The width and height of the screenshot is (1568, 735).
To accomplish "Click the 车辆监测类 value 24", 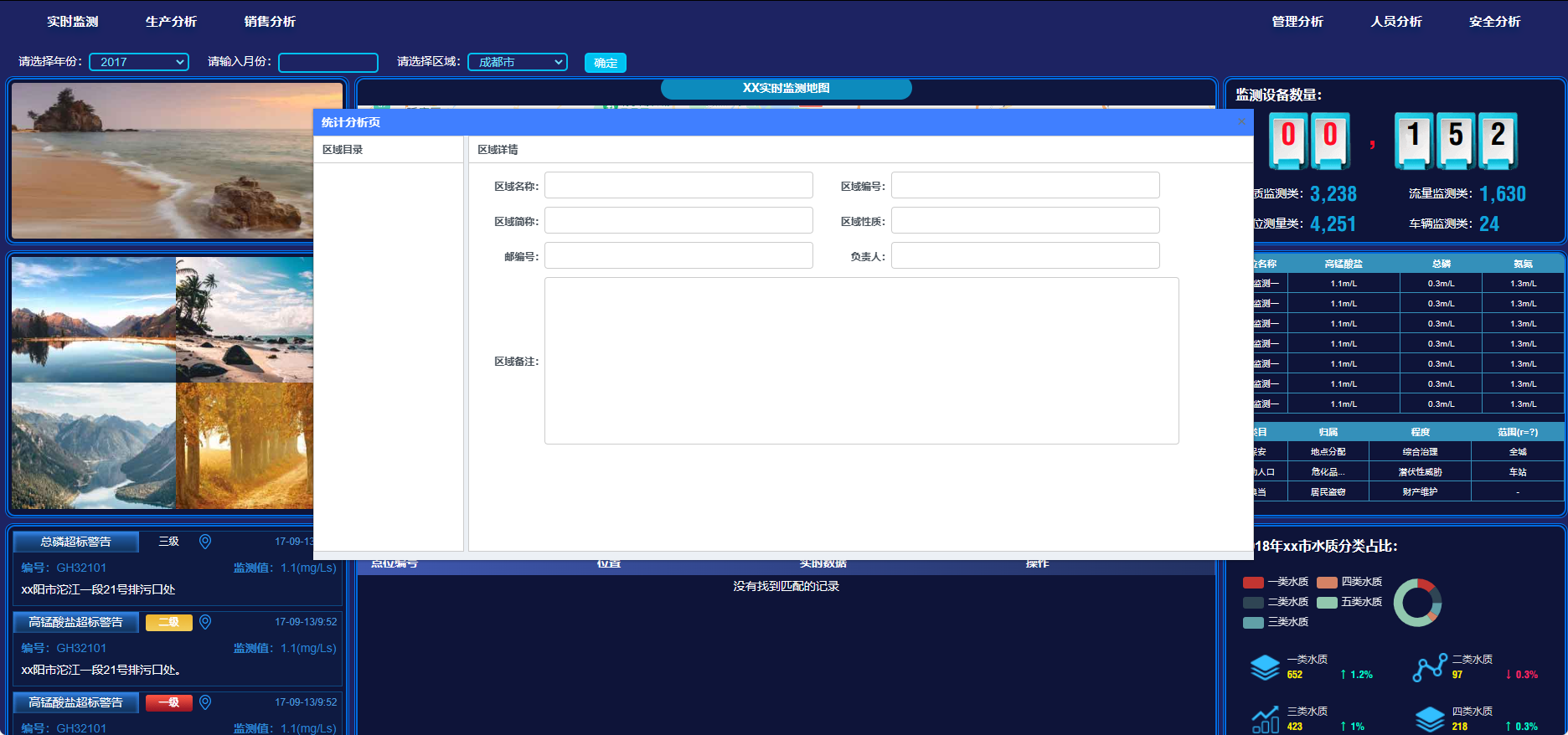I will (x=1489, y=224).
